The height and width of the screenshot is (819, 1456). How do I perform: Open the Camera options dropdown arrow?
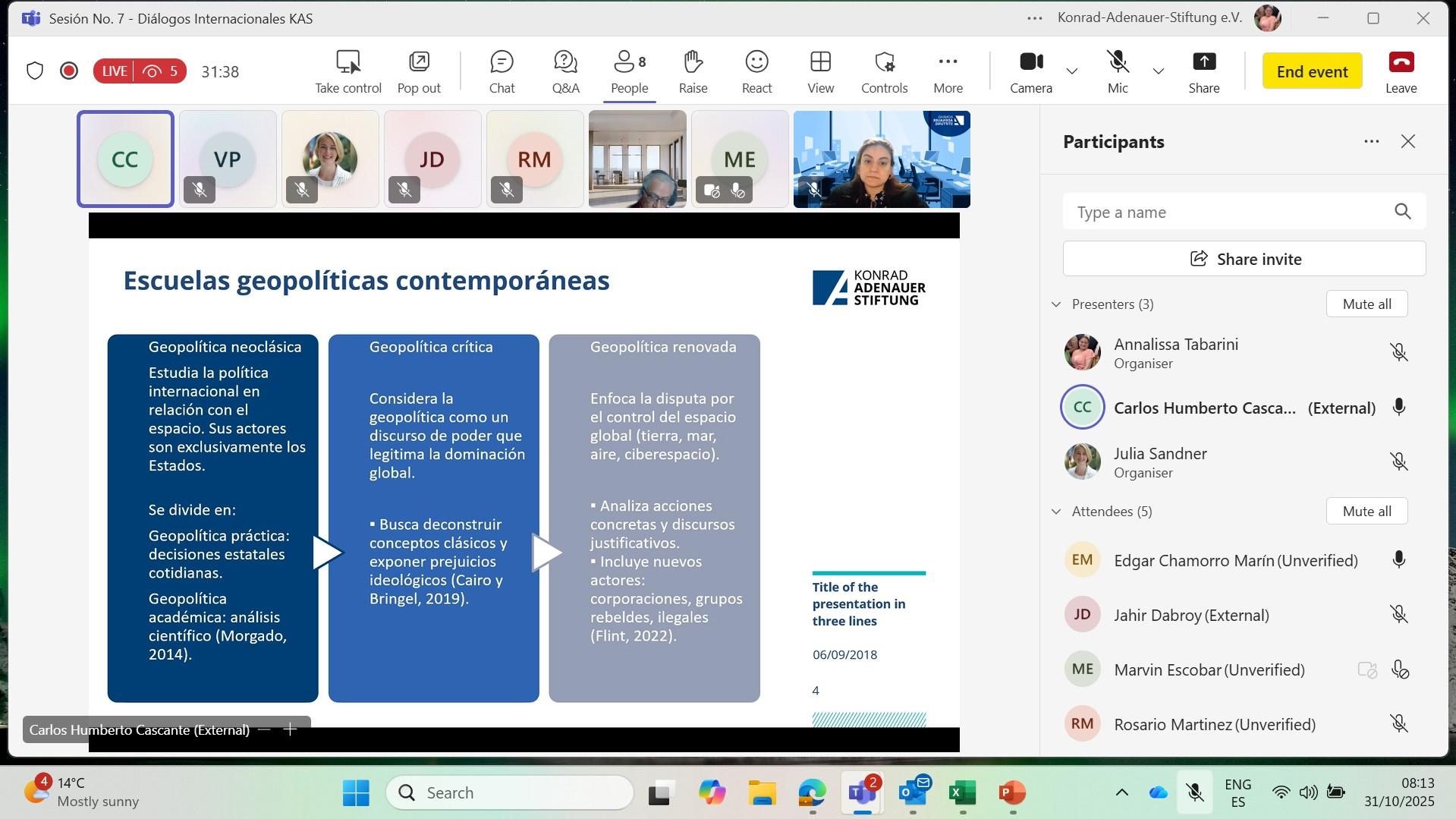coord(1071,71)
